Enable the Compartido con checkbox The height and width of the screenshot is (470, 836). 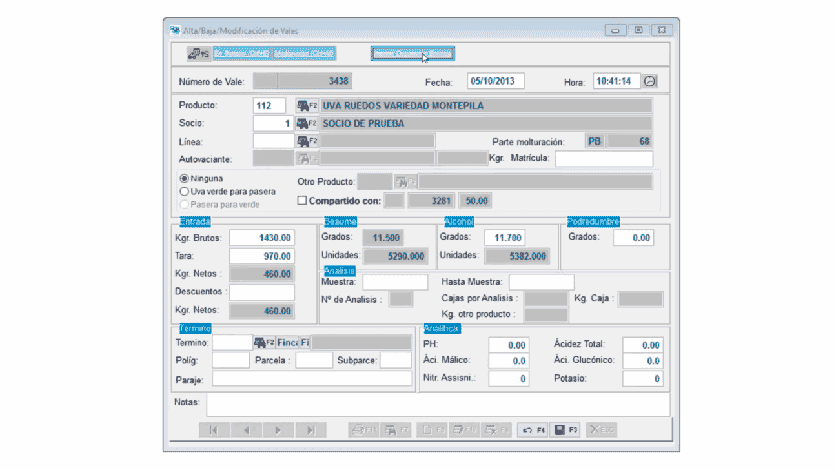[303, 201]
